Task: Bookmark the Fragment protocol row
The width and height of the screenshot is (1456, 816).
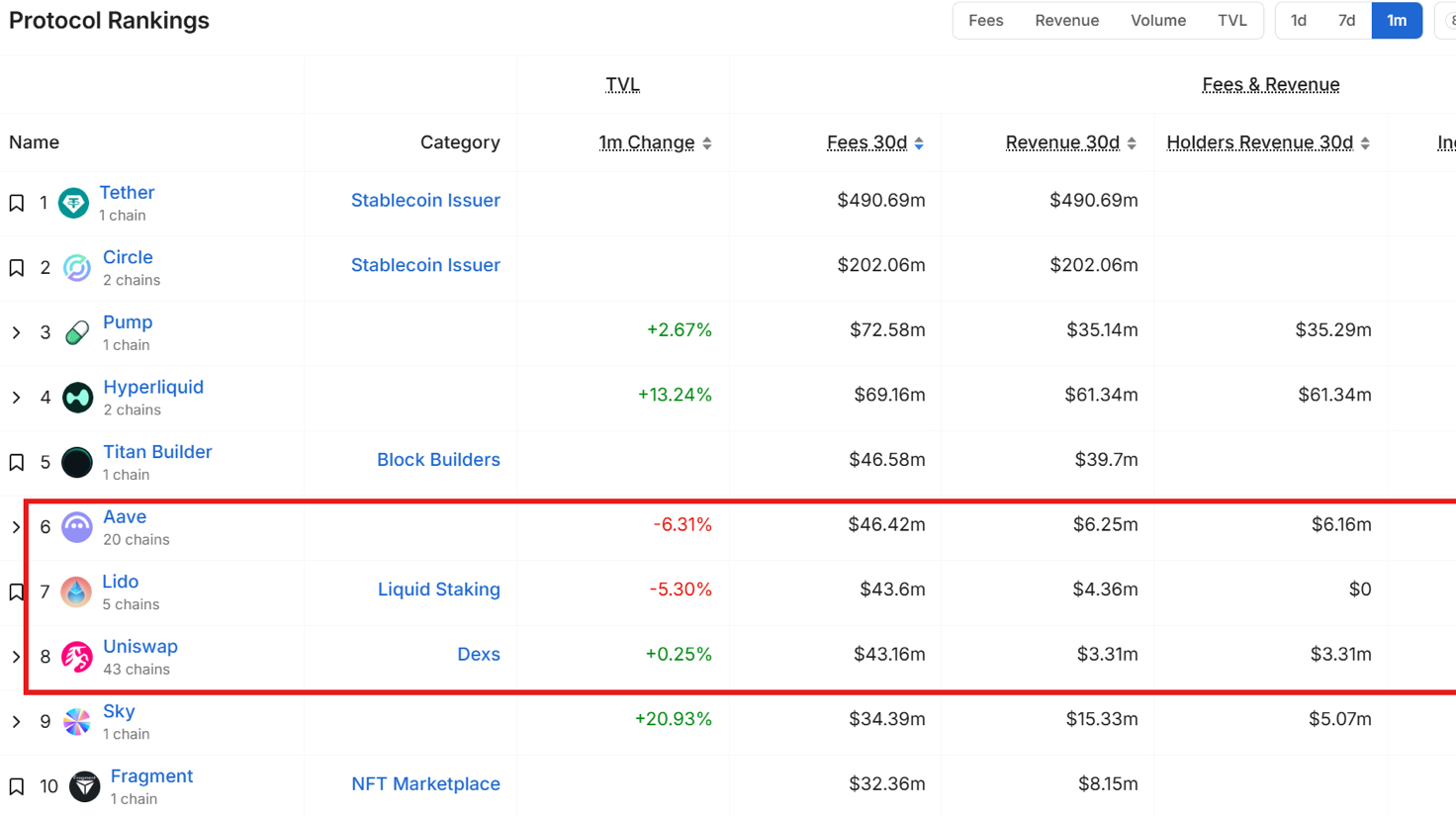Action: tap(17, 786)
